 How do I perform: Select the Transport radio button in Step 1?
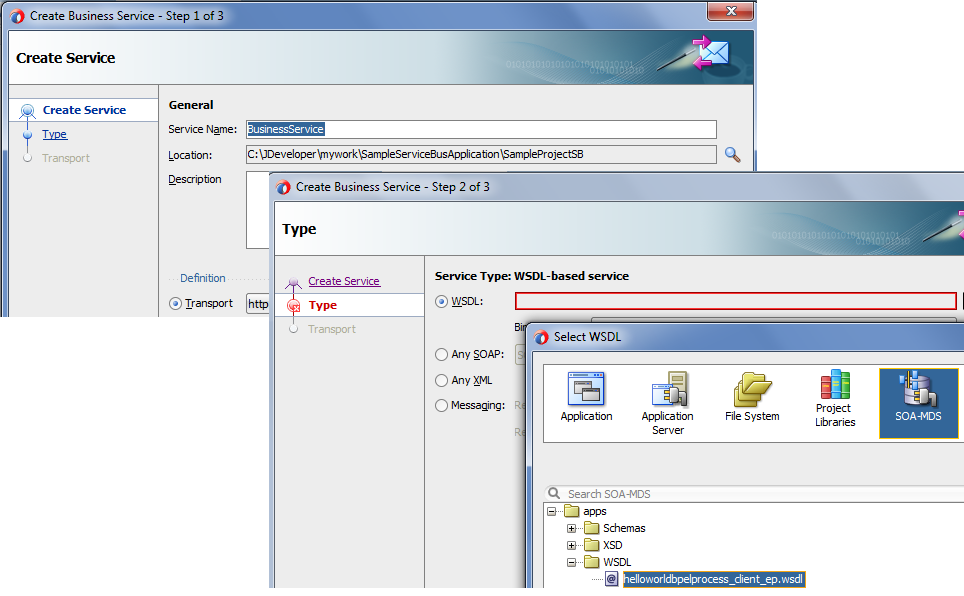[175, 303]
